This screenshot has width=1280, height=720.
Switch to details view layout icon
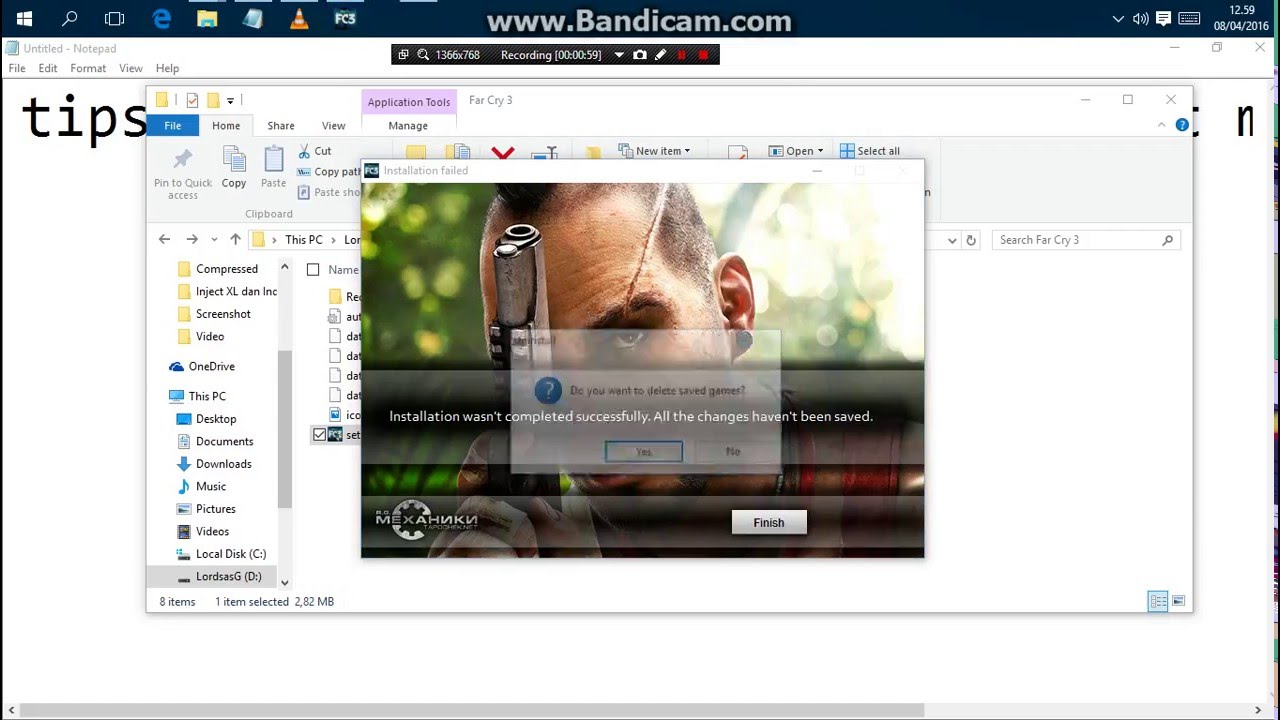coord(1158,601)
